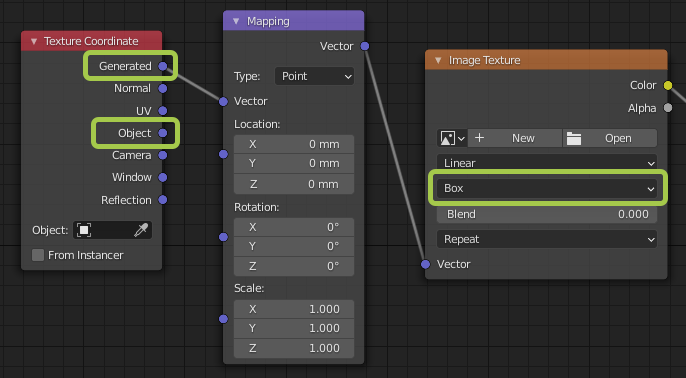Image resolution: width=686 pixels, height=378 pixels.
Task: Click the yellow Color output socket
Action: [x=668, y=85]
